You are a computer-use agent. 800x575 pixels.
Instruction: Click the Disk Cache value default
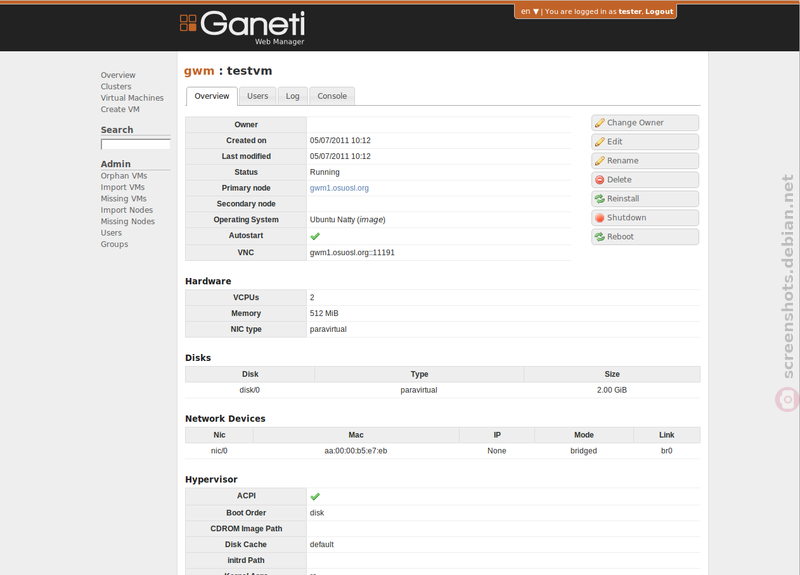321,544
